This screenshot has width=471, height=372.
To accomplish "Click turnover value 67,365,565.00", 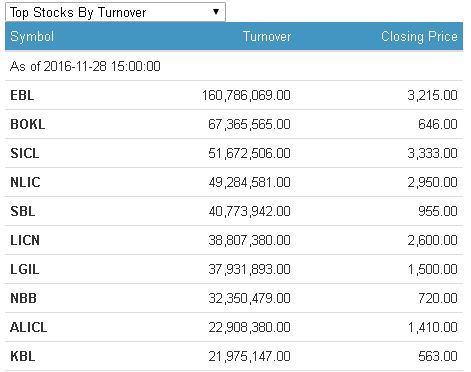I will point(249,124).
